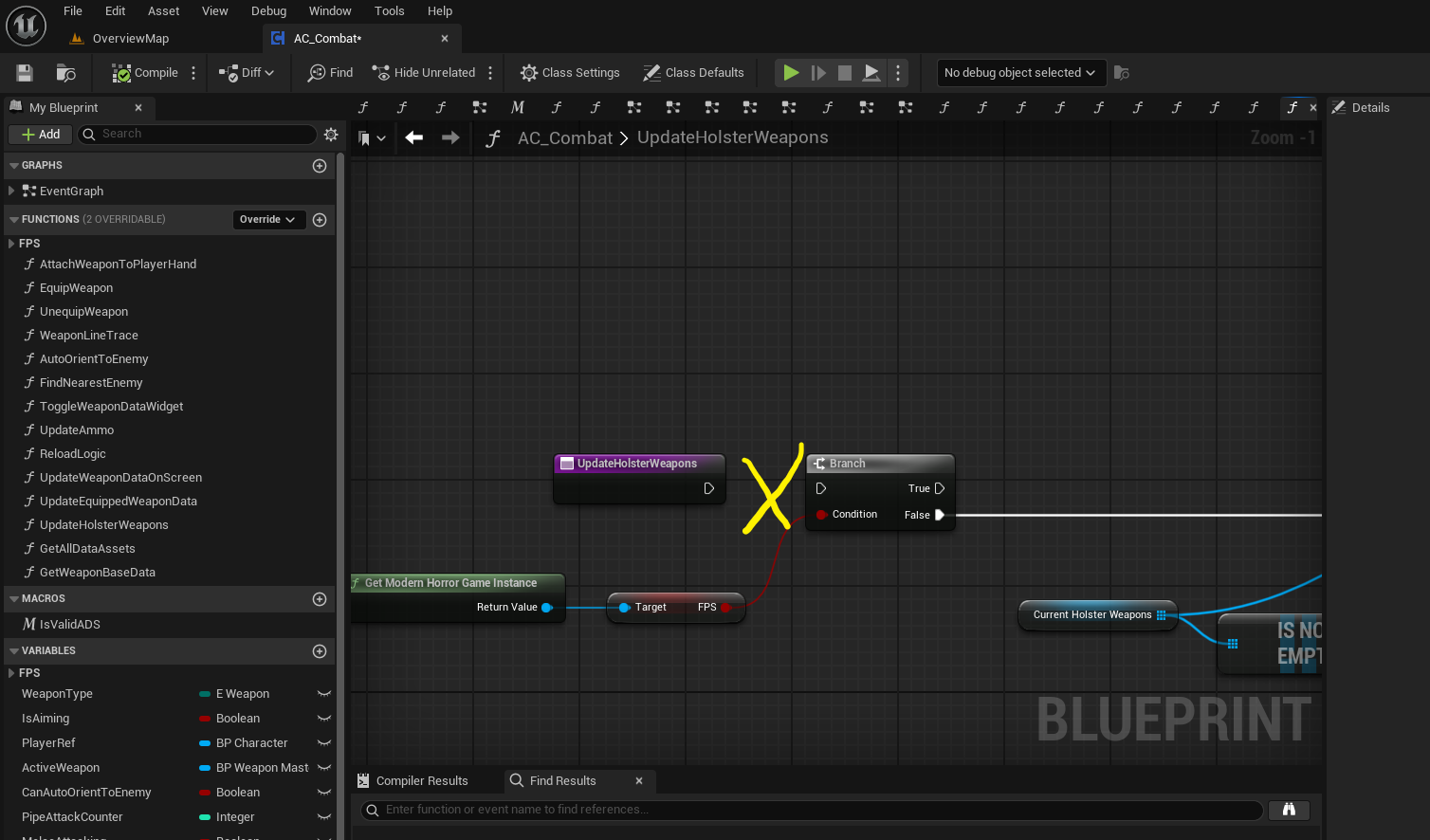Click the binoculars find-in-blueprints icon
Image resolution: width=1430 pixels, height=840 pixels.
point(1289,810)
